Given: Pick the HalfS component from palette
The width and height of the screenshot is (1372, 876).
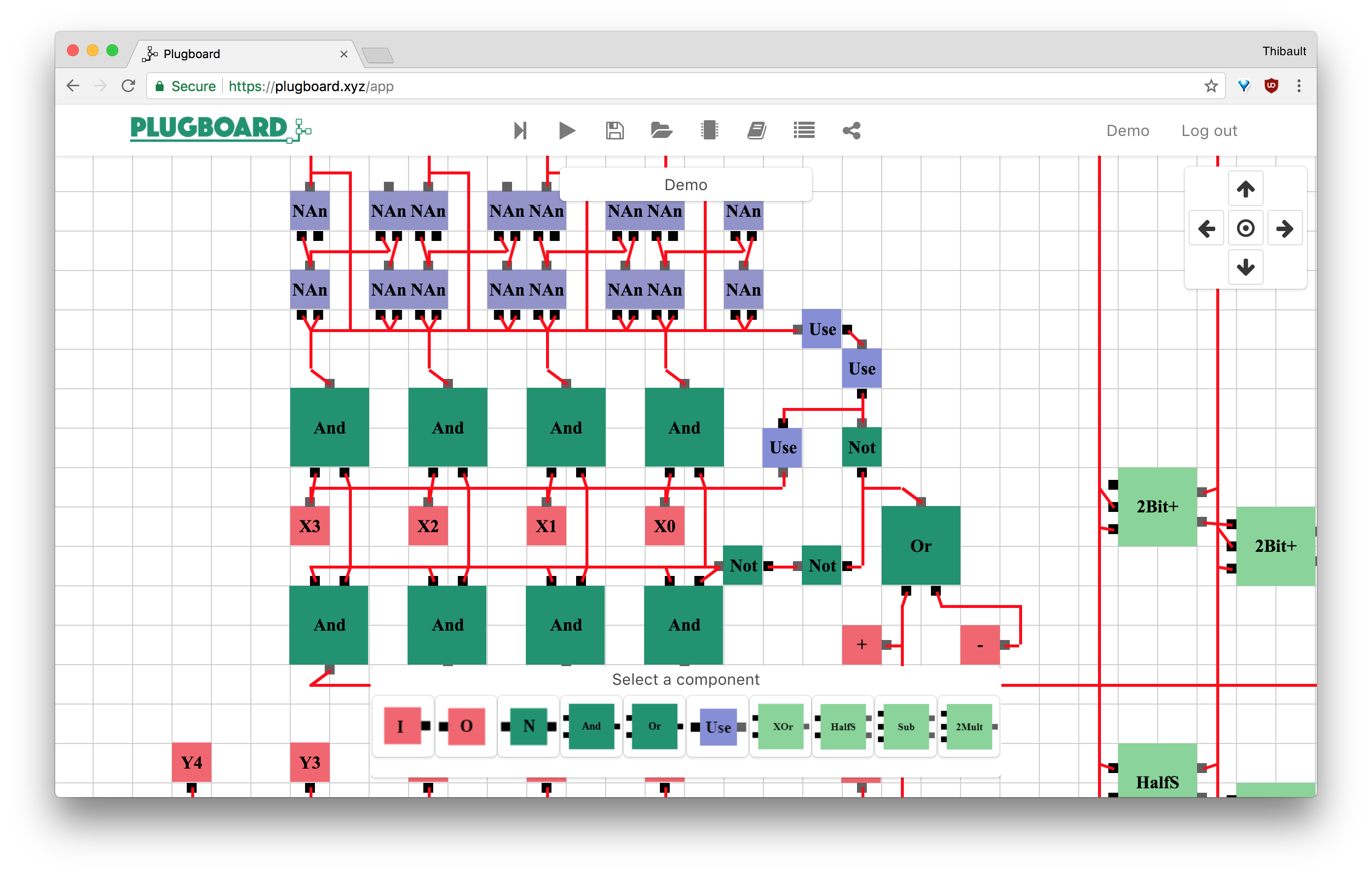Looking at the screenshot, I should coord(843,726).
